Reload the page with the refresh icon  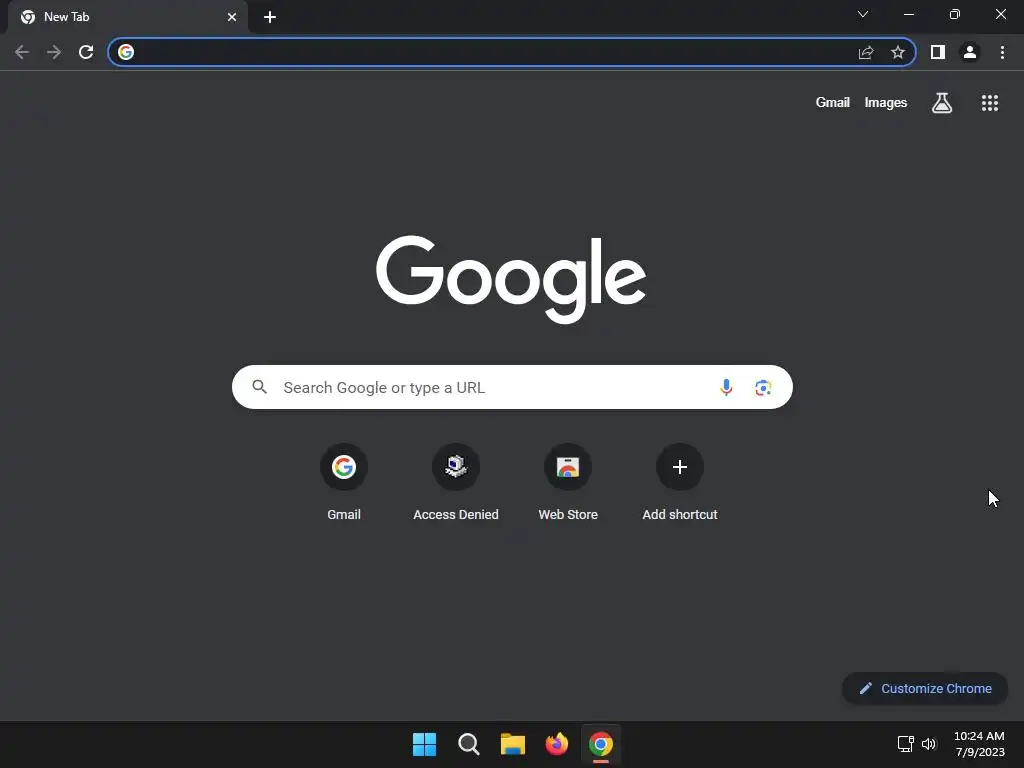pyautogui.click(x=86, y=52)
